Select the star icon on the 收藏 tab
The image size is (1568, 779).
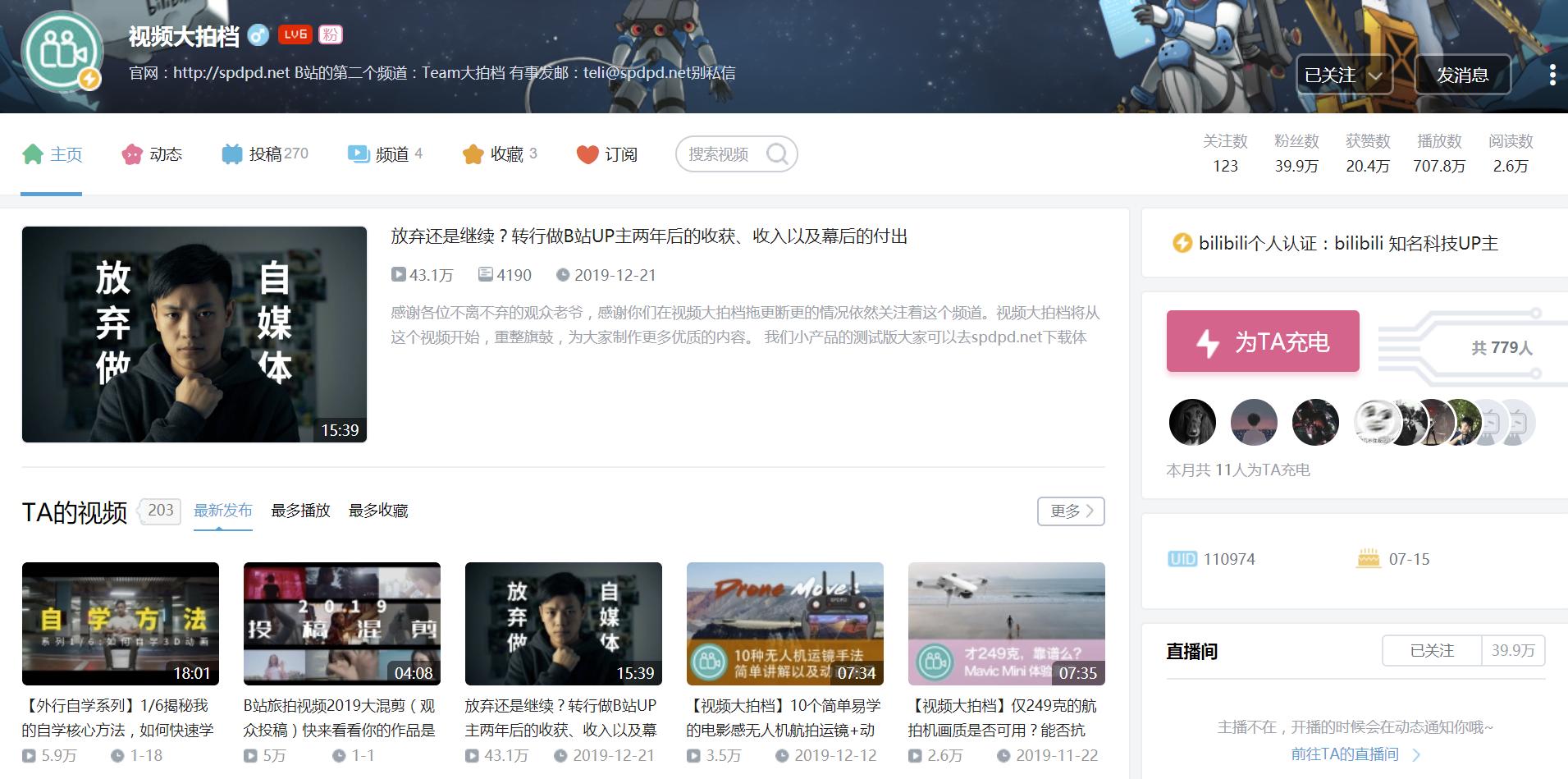point(472,154)
